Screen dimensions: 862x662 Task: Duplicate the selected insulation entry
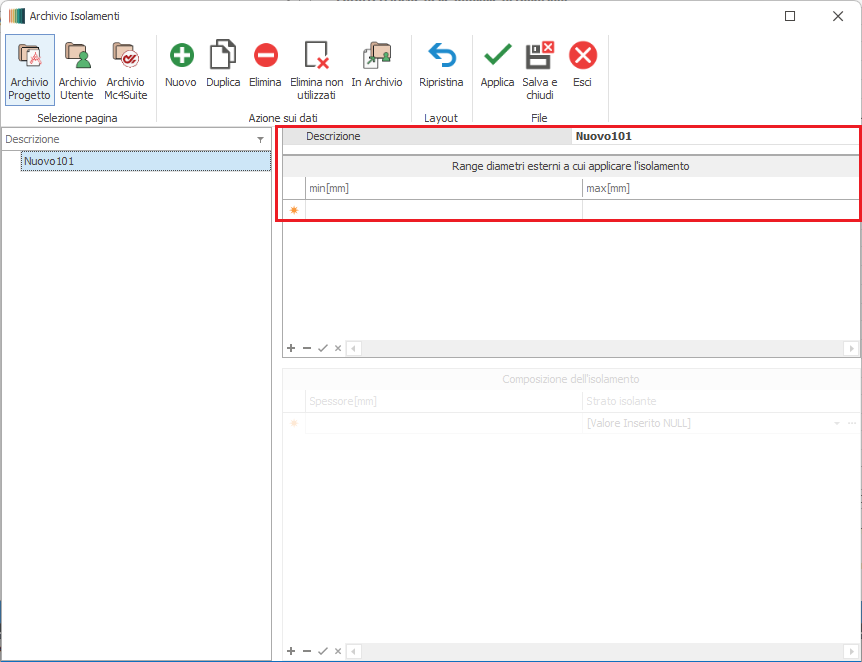(222, 66)
